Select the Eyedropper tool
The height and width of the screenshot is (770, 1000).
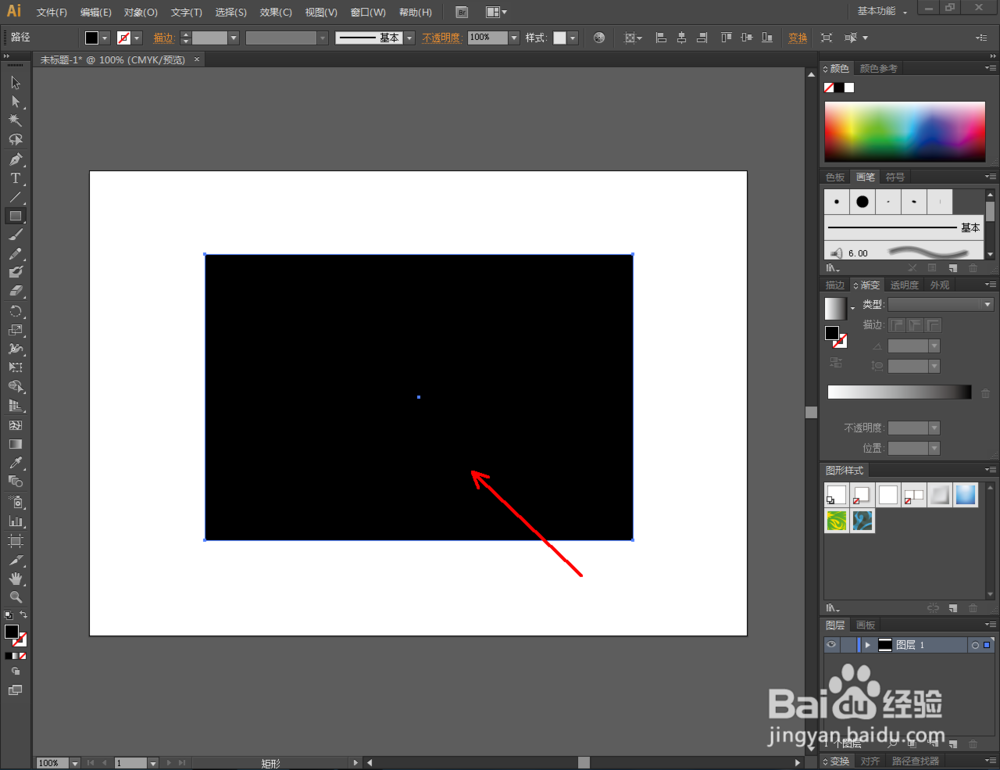(x=15, y=463)
